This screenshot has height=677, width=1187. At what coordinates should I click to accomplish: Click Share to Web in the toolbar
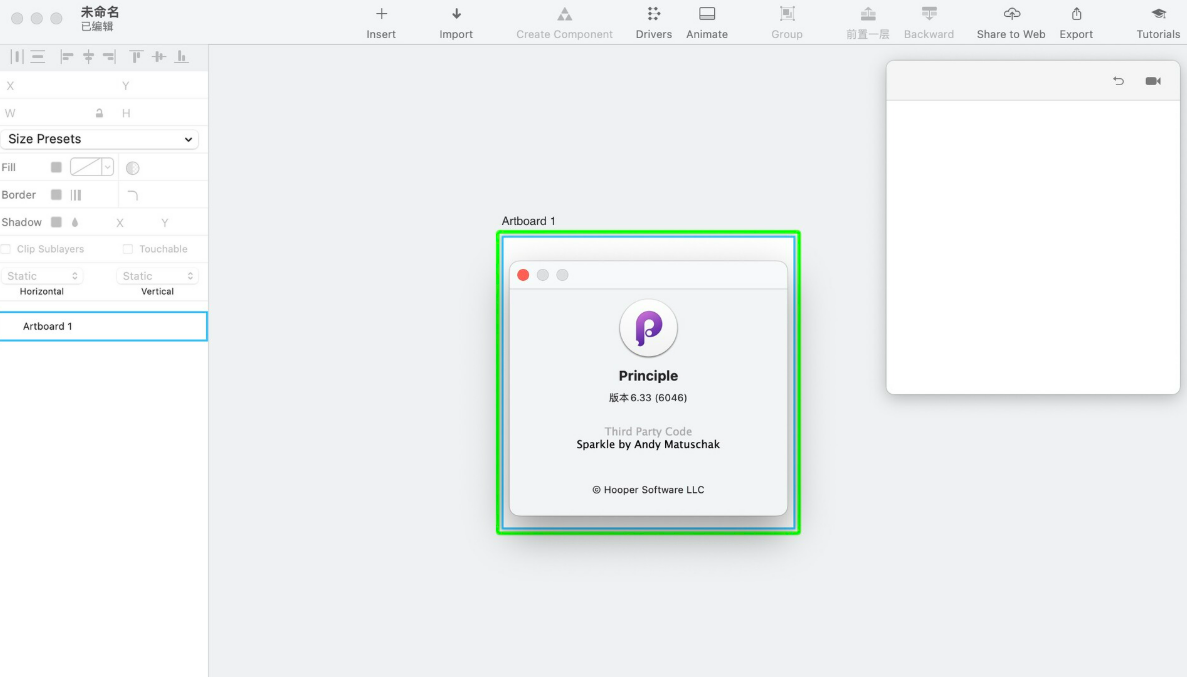tap(1011, 23)
